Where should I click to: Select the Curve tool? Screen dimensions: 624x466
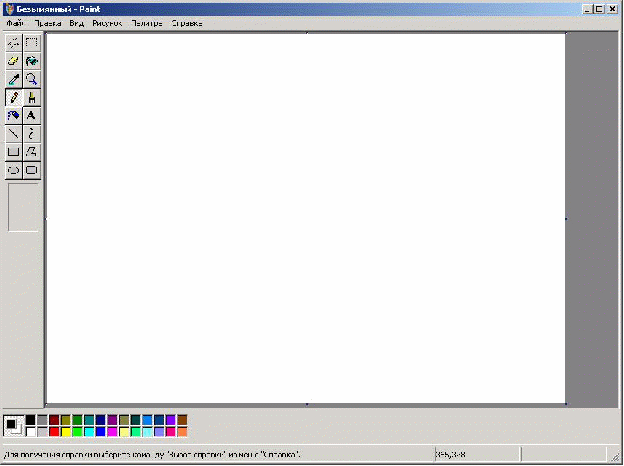tap(31, 134)
